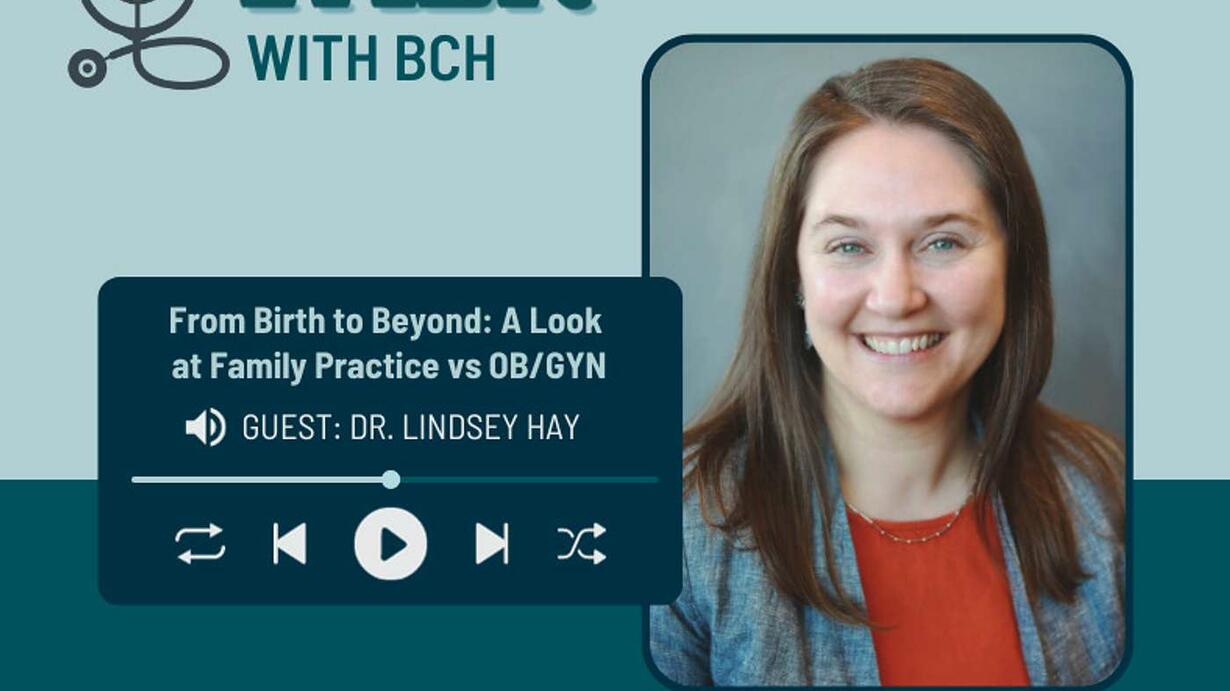Image resolution: width=1230 pixels, height=691 pixels.
Task: Click 'at Family Practice vs OB/GYN' line
Action: coord(389,366)
